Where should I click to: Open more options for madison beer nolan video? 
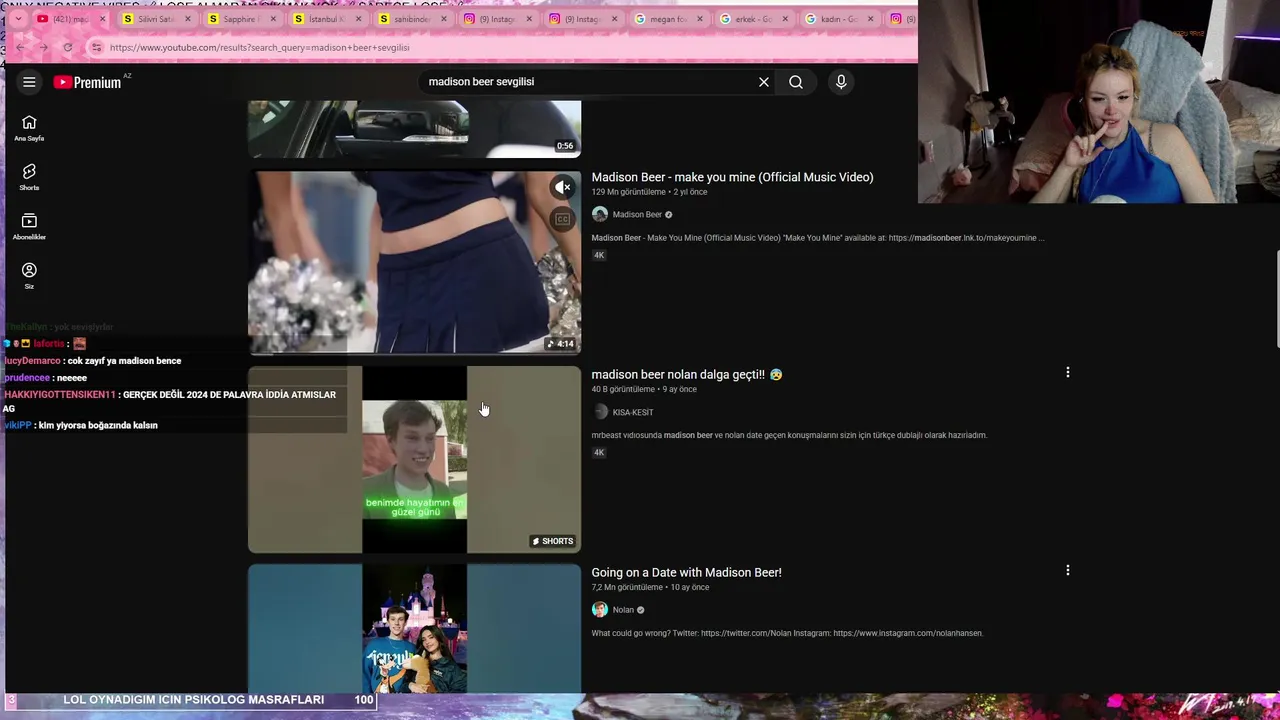point(1067,372)
